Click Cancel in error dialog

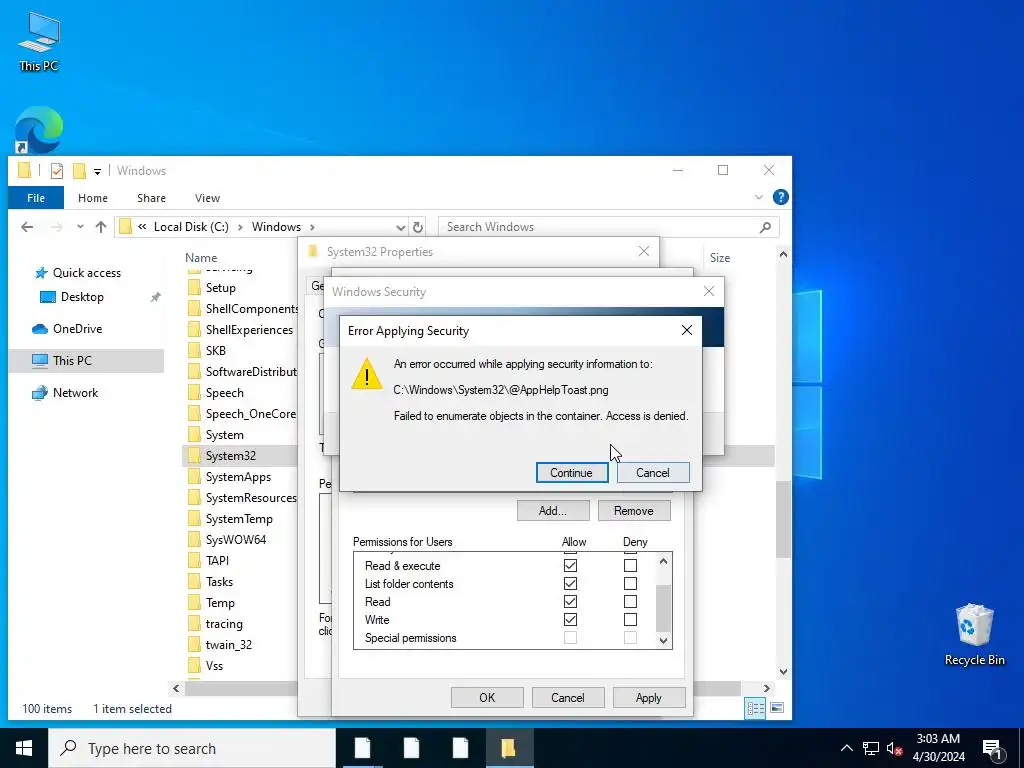tap(652, 473)
